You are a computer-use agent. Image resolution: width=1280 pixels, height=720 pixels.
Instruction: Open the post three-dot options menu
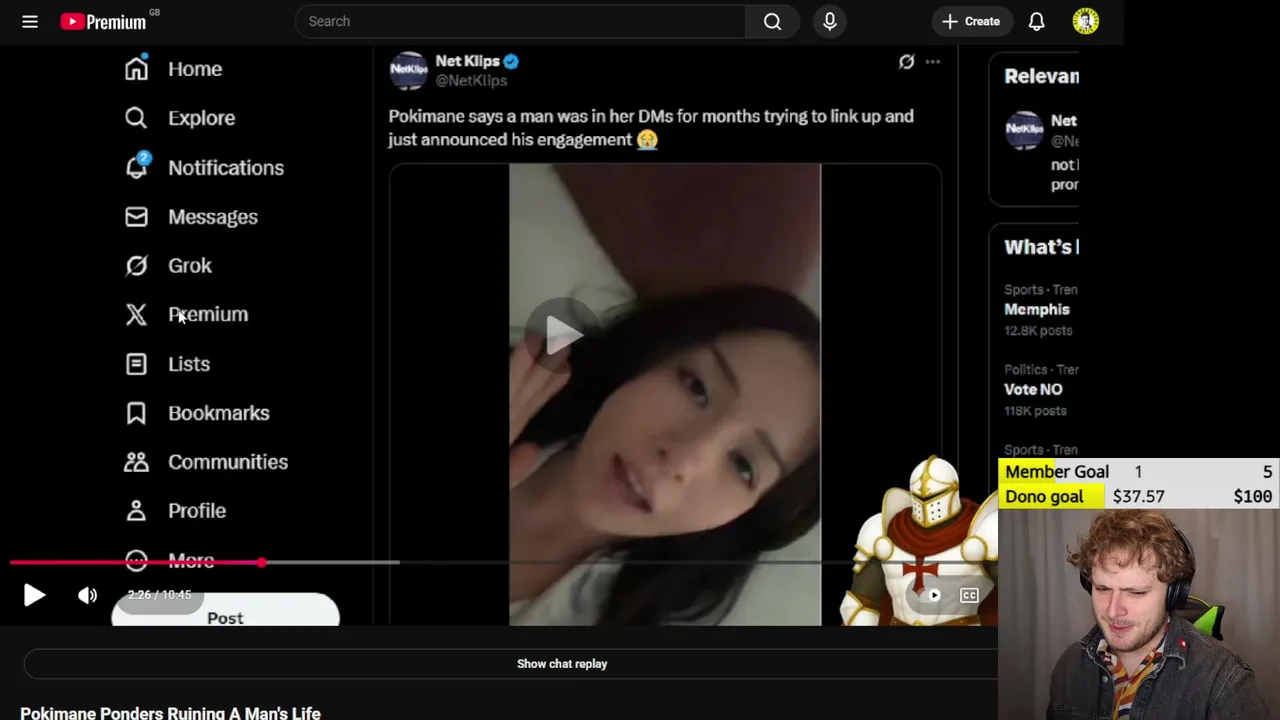(932, 62)
